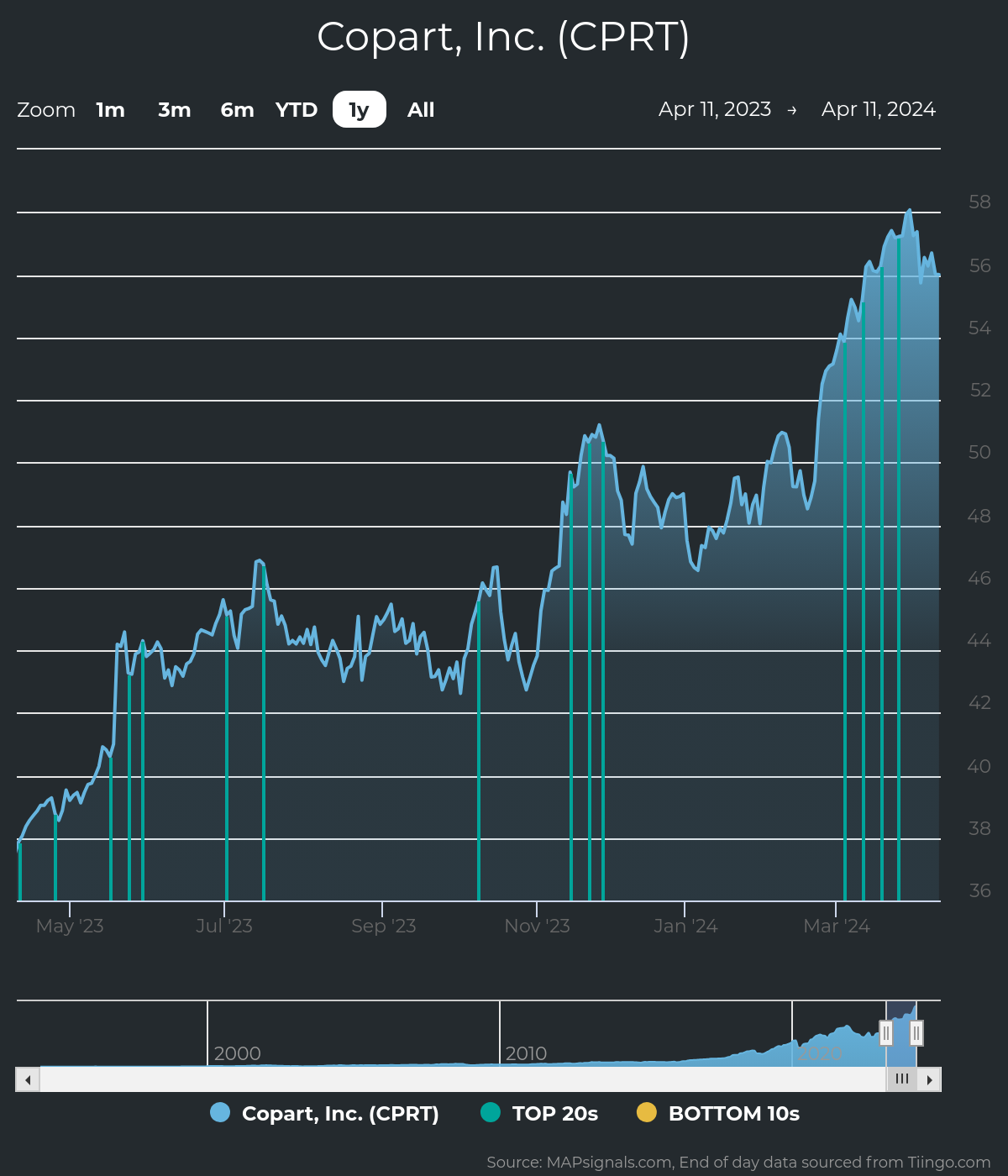Click the blue CPRT legend circle
The height and width of the screenshot is (1176, 1008).
[220, 1112]
